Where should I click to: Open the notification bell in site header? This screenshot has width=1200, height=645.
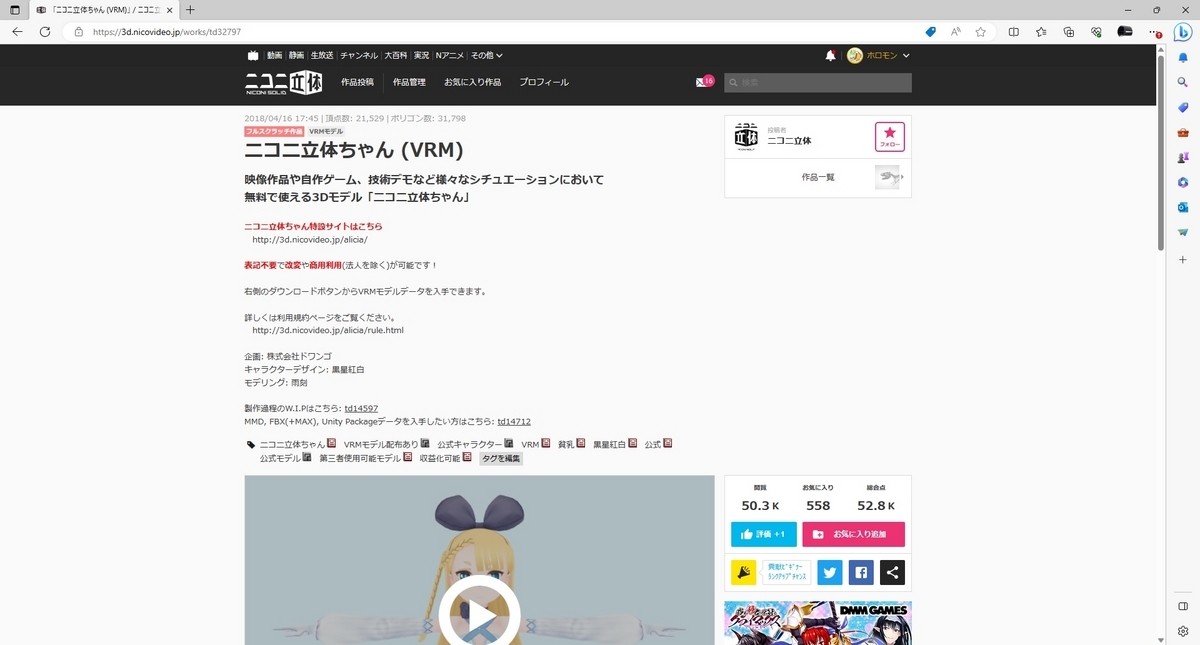[x=830, y=55]
